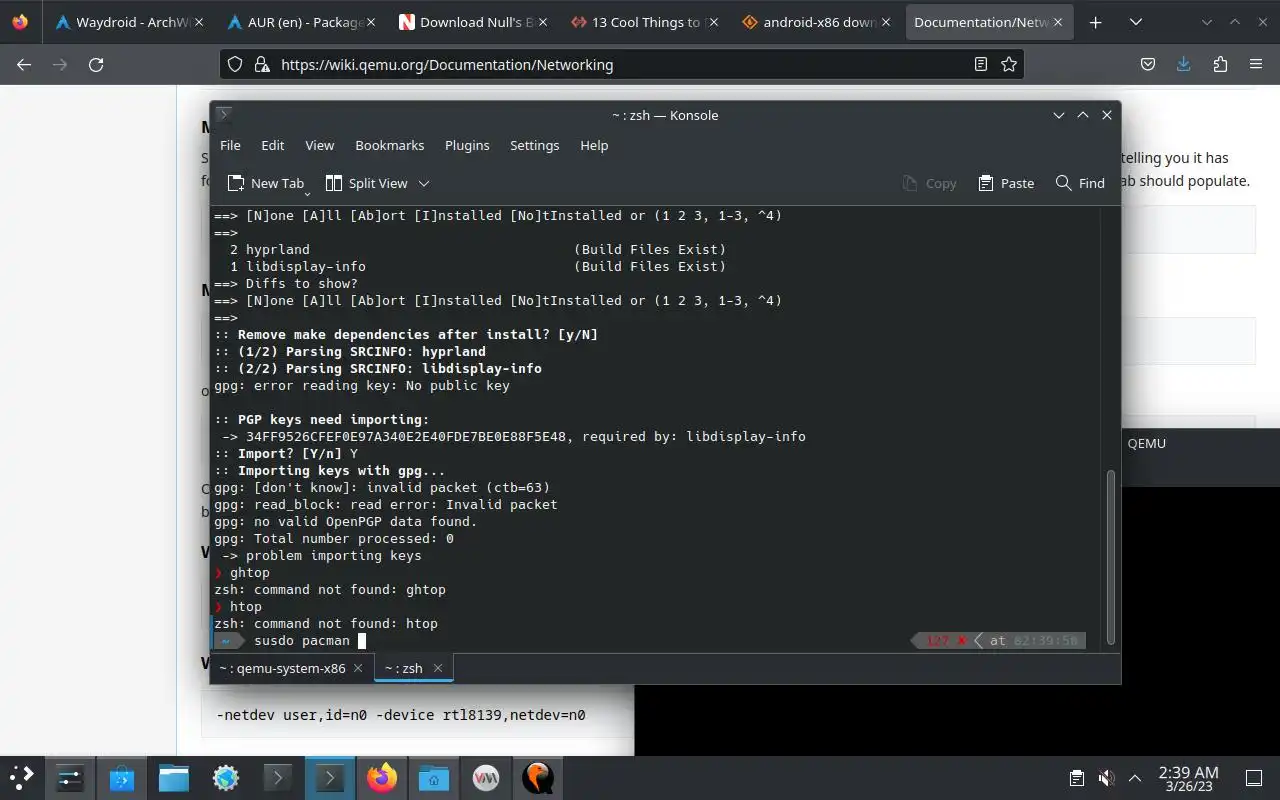Click the terminal prompt line 'susdo pacman'

(x=302, y=640)
